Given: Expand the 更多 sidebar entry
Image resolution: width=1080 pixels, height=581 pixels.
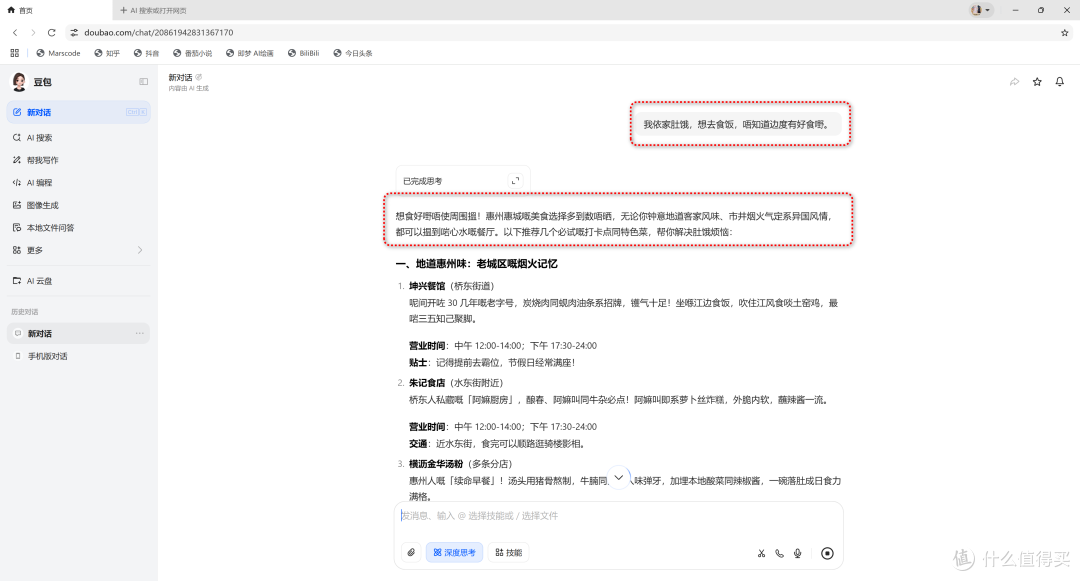Looking at the screenshot, I should coord(79,251).
